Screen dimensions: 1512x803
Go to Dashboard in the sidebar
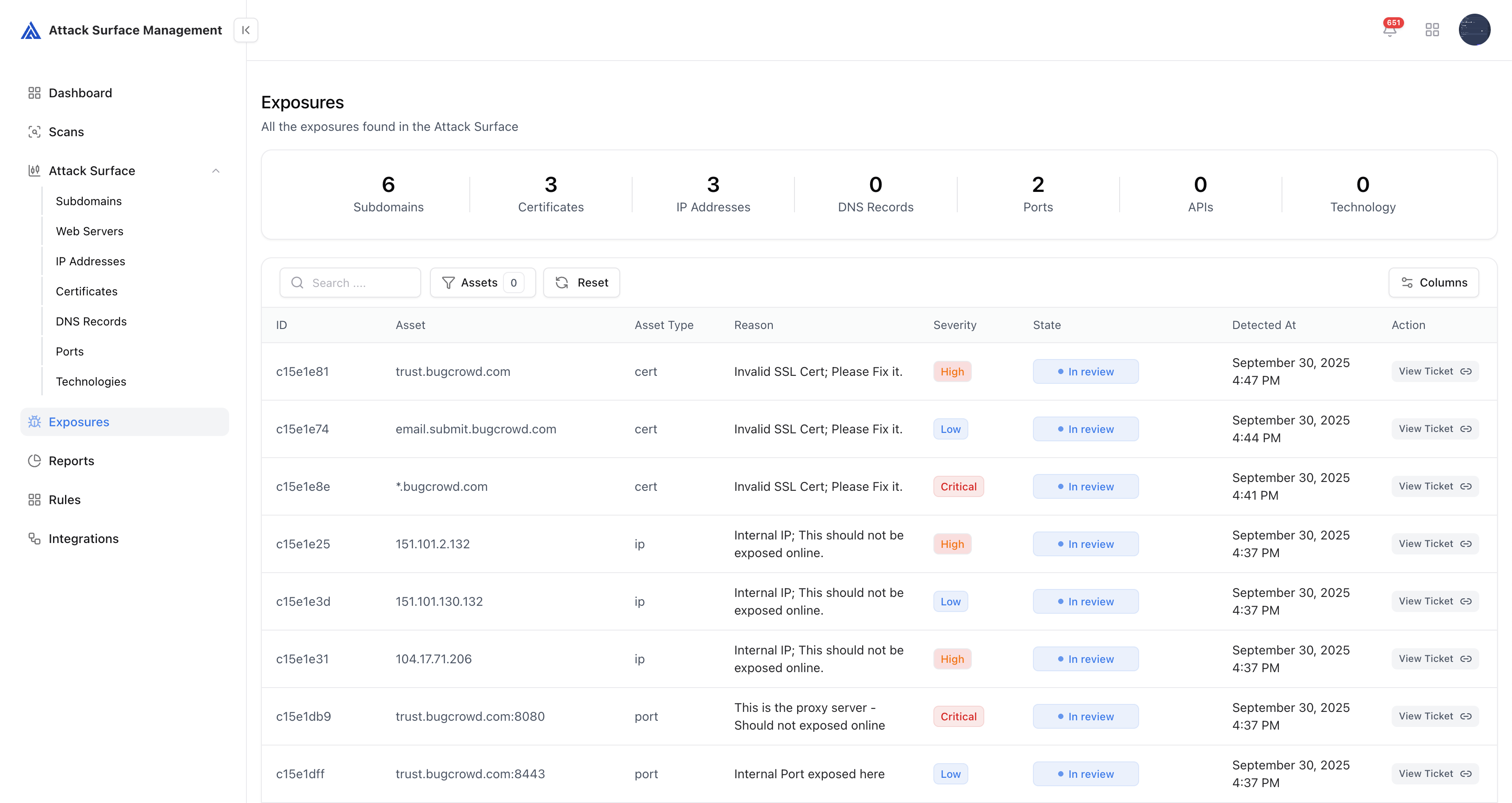click(x=80, y=93)
